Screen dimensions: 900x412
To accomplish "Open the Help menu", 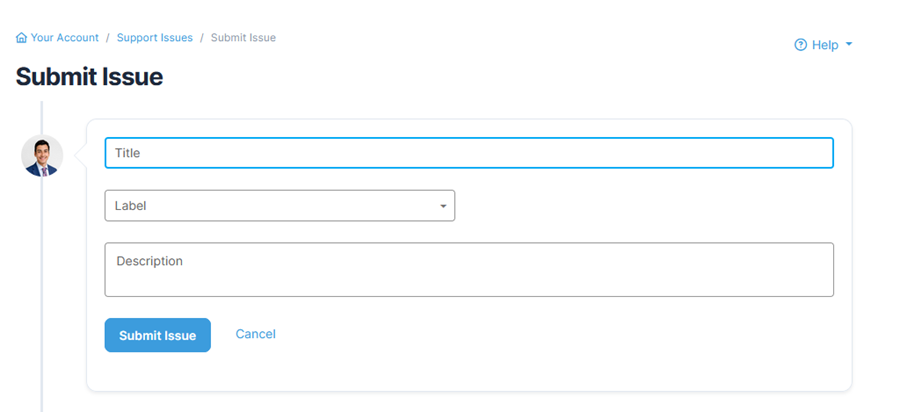I will (x=824, y=45).
